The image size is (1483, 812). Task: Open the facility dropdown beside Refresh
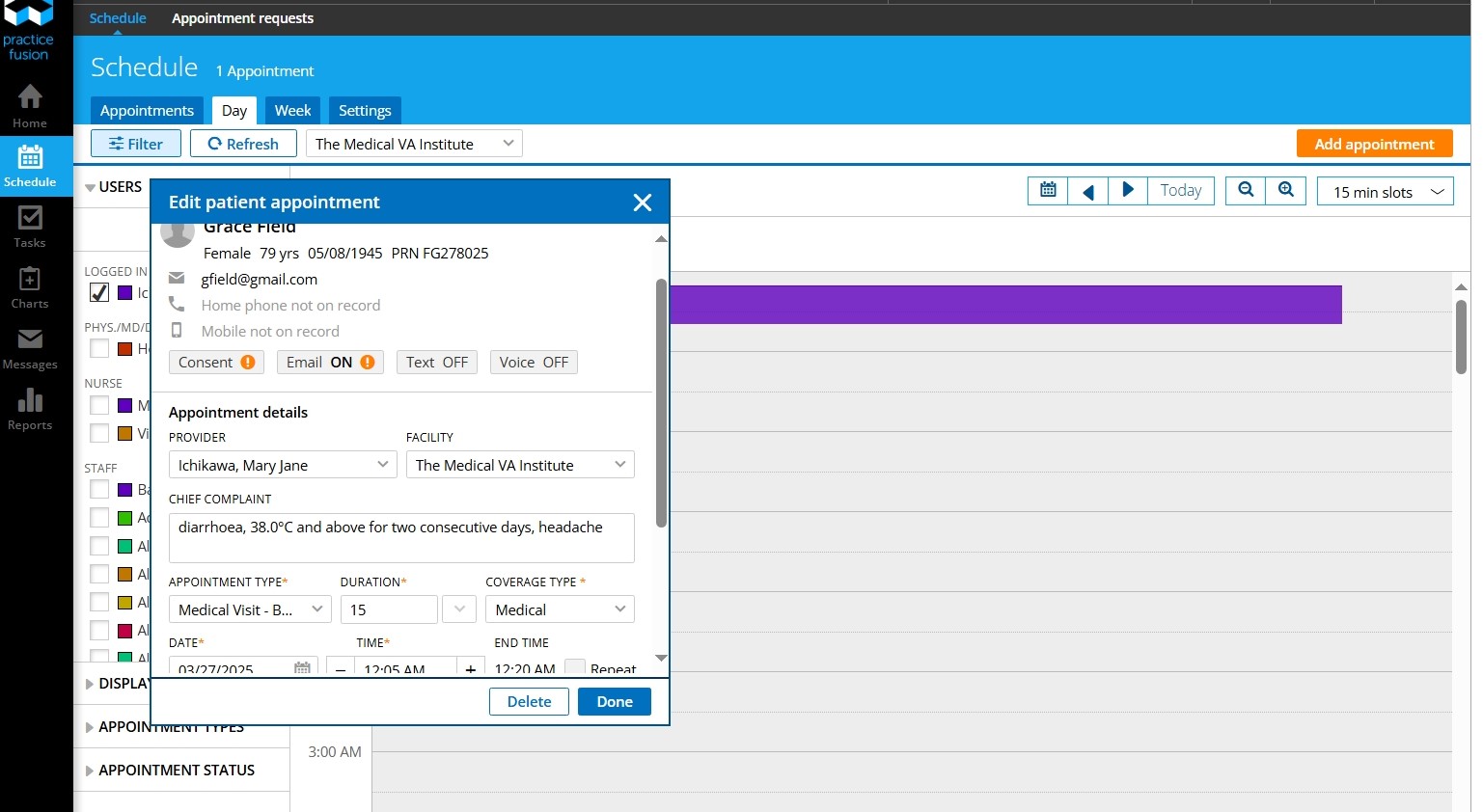pyautogui.click(x=414, y=144)
